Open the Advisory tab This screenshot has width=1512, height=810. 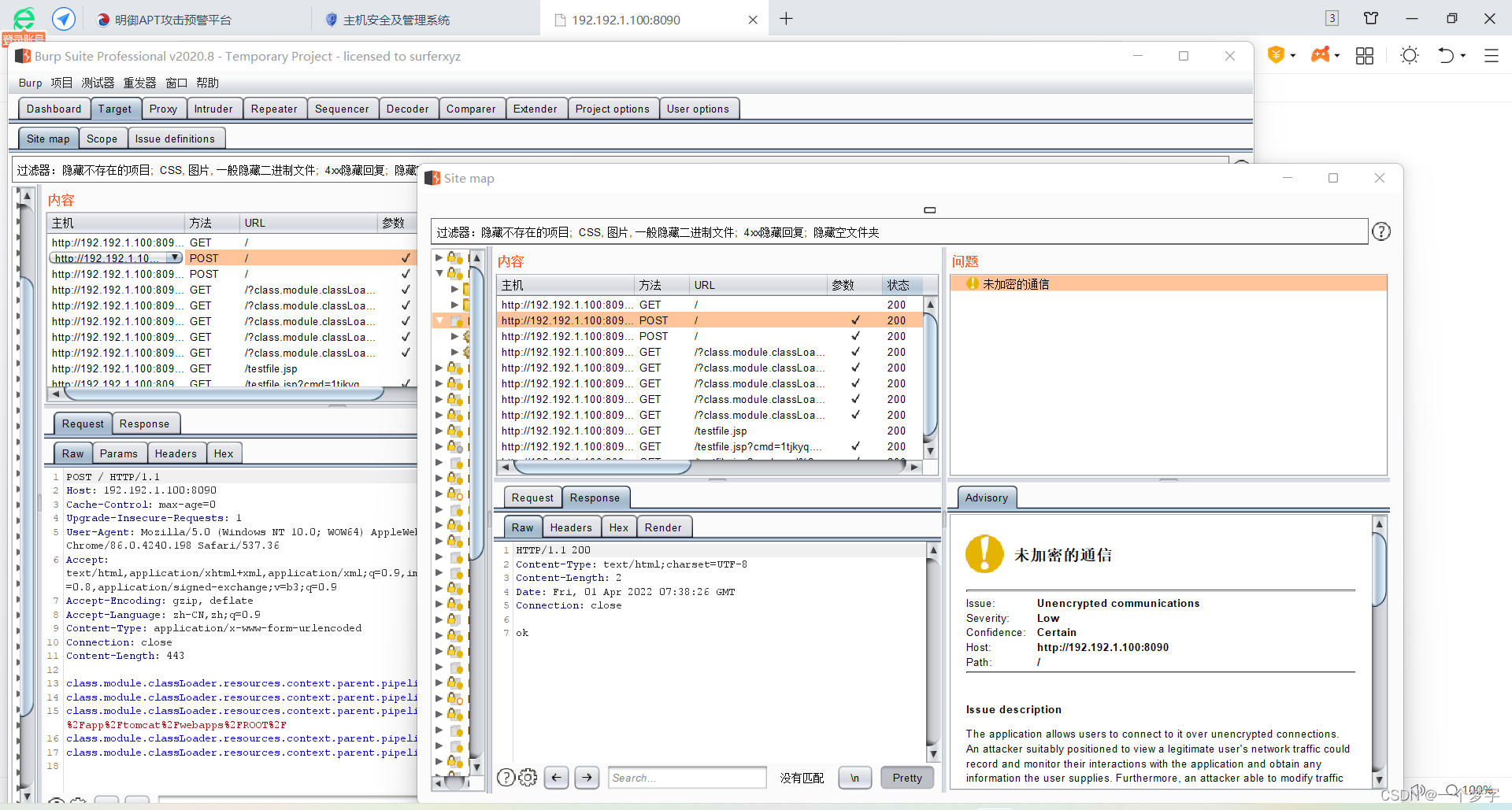point(986,497)
